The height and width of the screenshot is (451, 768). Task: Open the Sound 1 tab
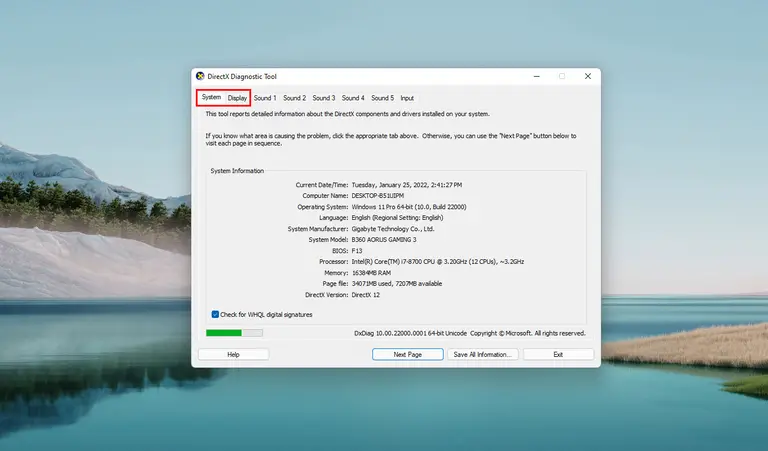(265, 98)
